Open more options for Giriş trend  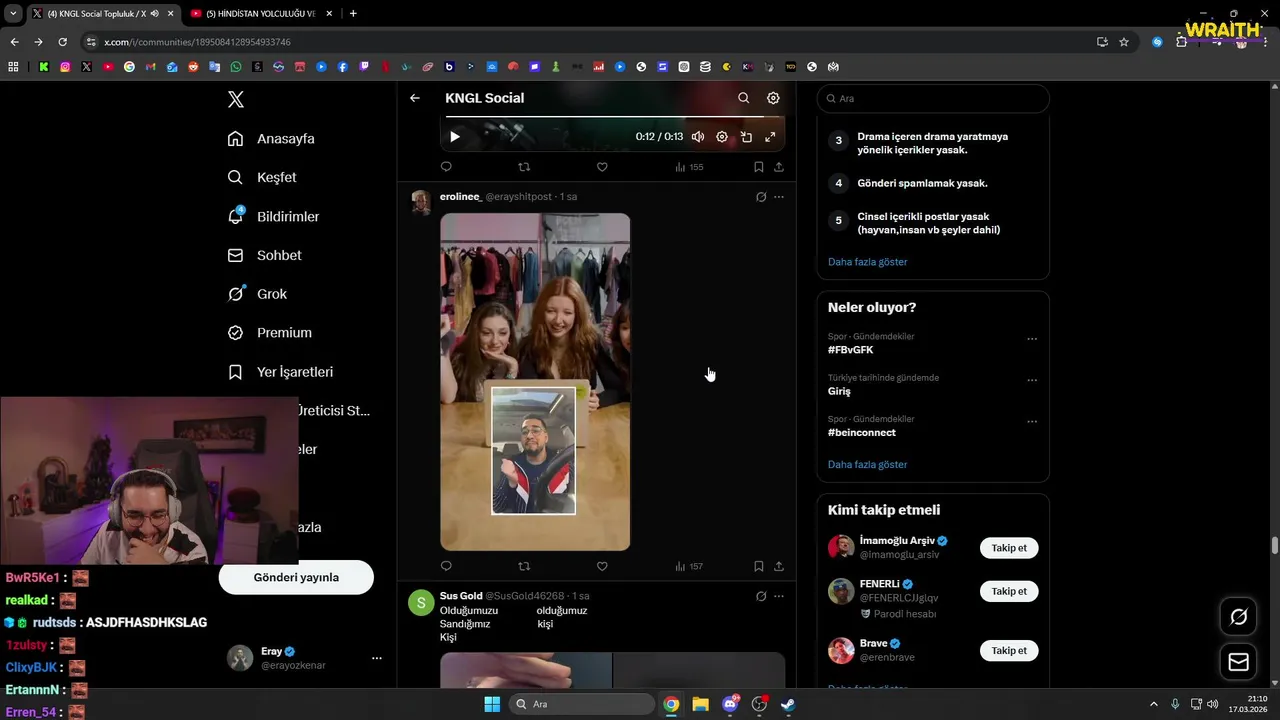(x=1032, y=380)
